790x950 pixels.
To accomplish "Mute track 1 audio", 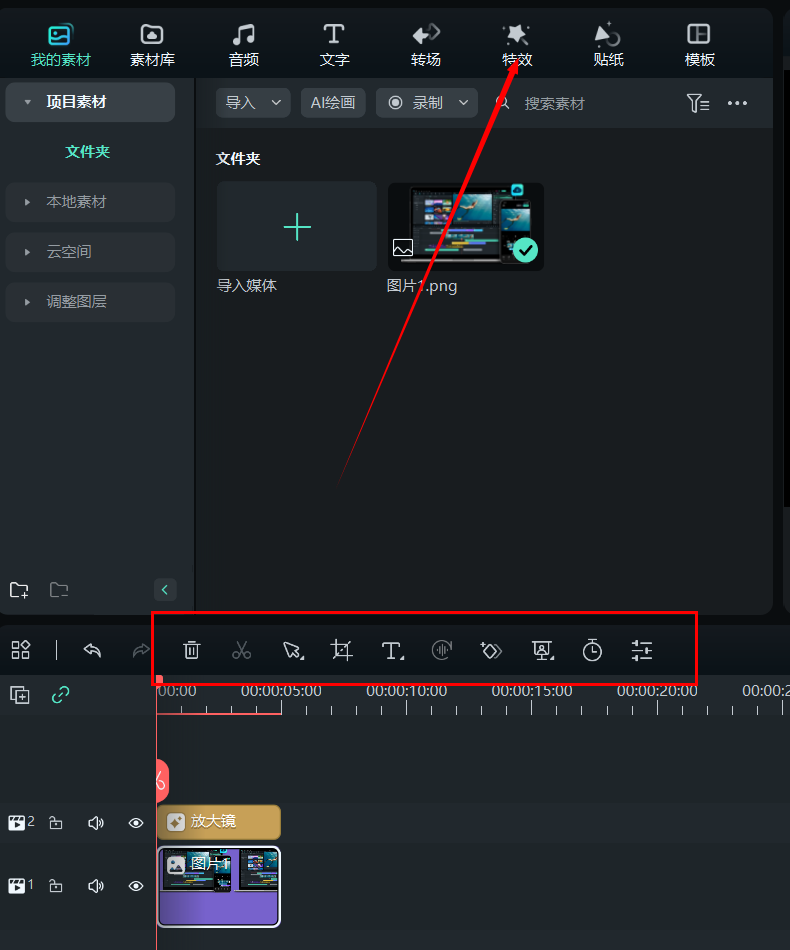I will point(96,886).
